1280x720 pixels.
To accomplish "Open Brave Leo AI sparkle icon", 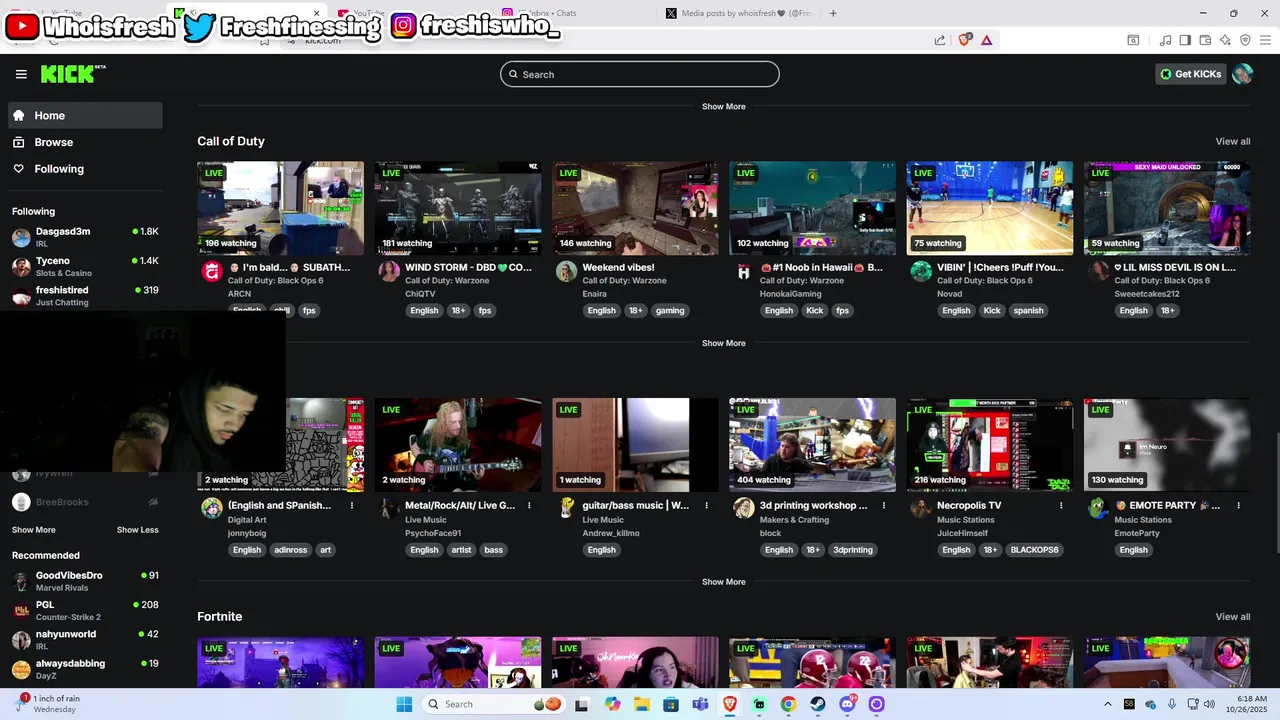I will coord(1225,40).
